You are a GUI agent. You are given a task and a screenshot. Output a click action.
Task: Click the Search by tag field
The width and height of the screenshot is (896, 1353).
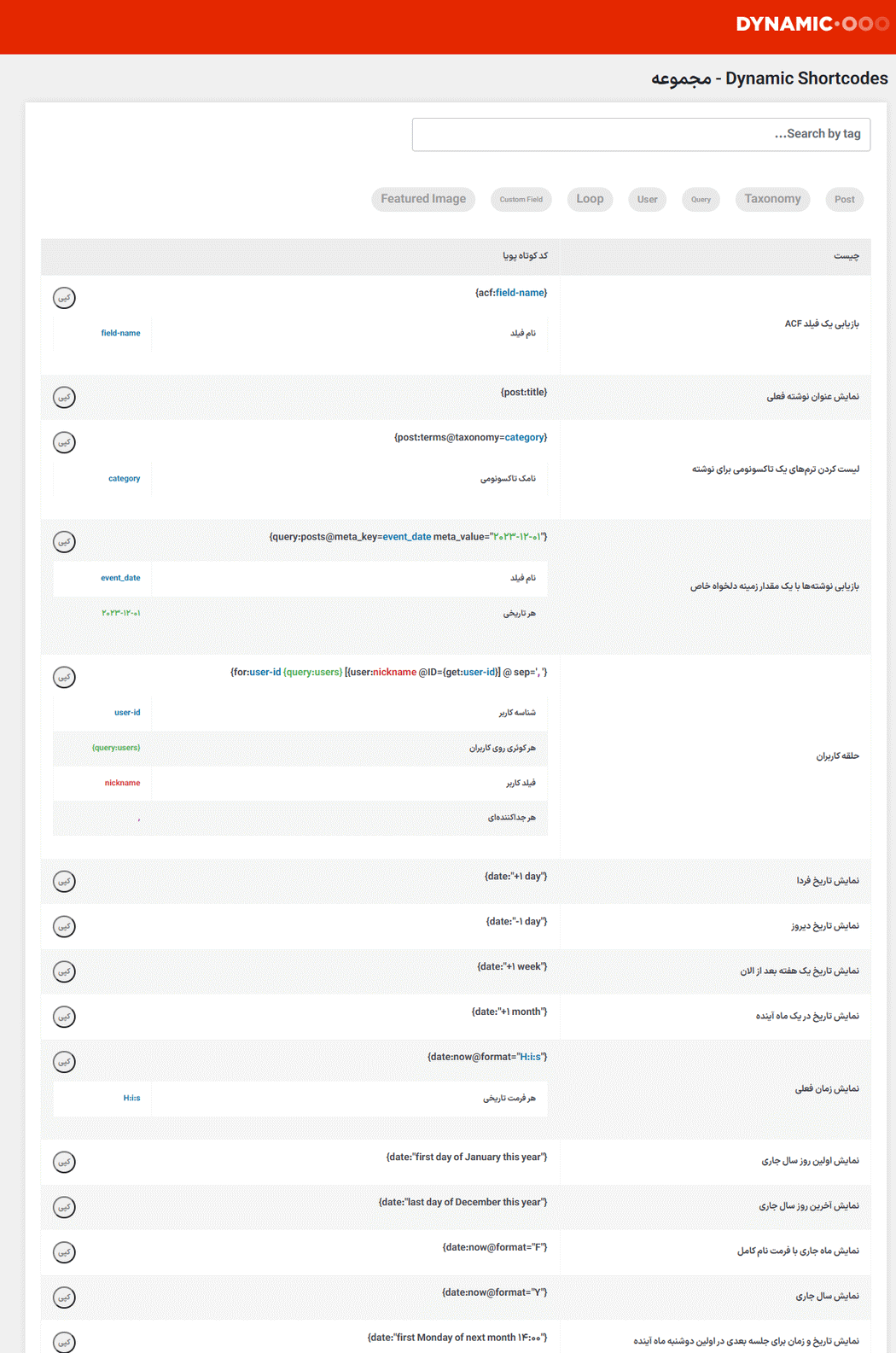tap(641, 135)
